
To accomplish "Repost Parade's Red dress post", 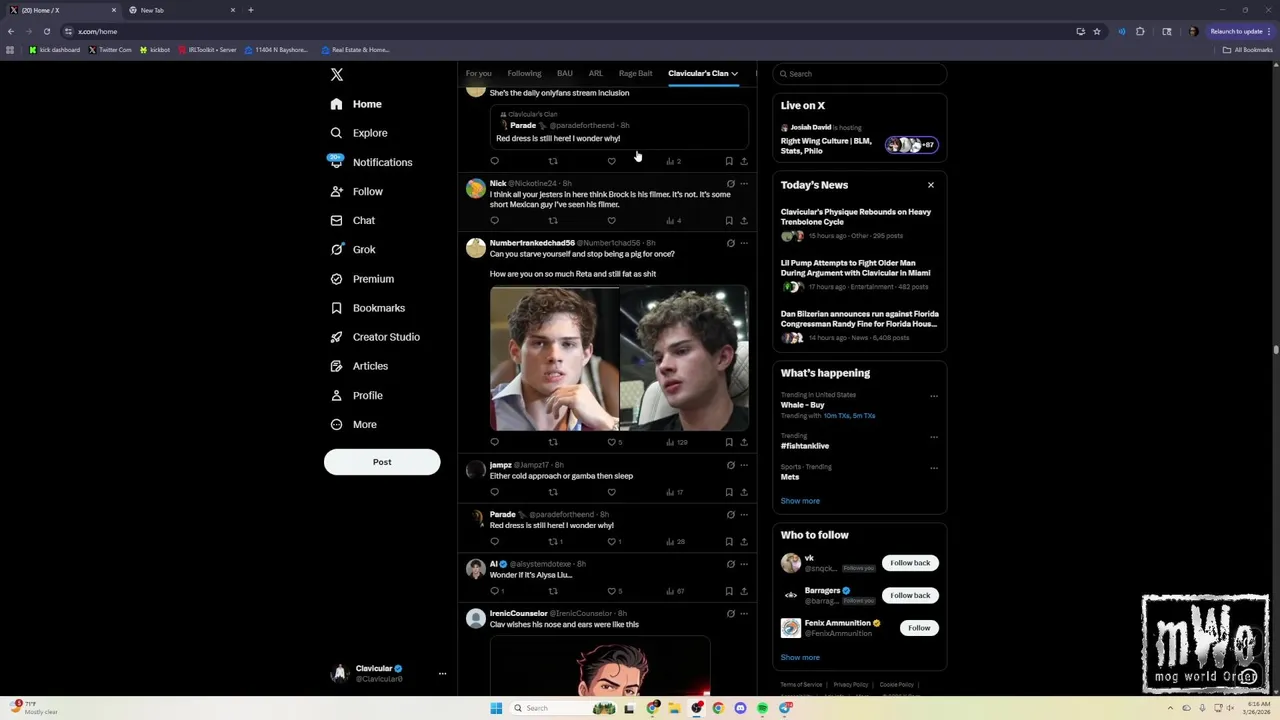I will 553,542.
